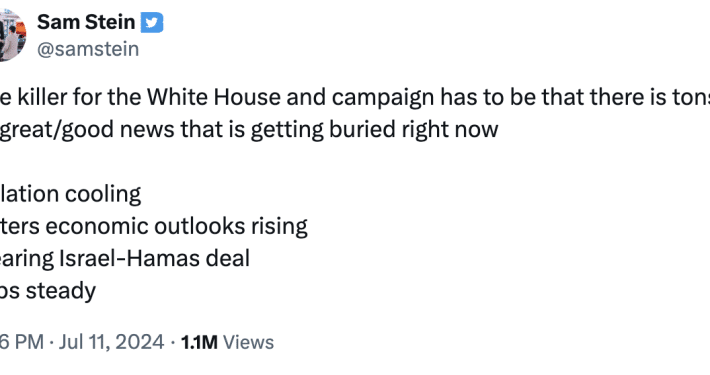Click the word "rising" in the tweet
Screen dimensions: 710x375
[x=279, y=227]
